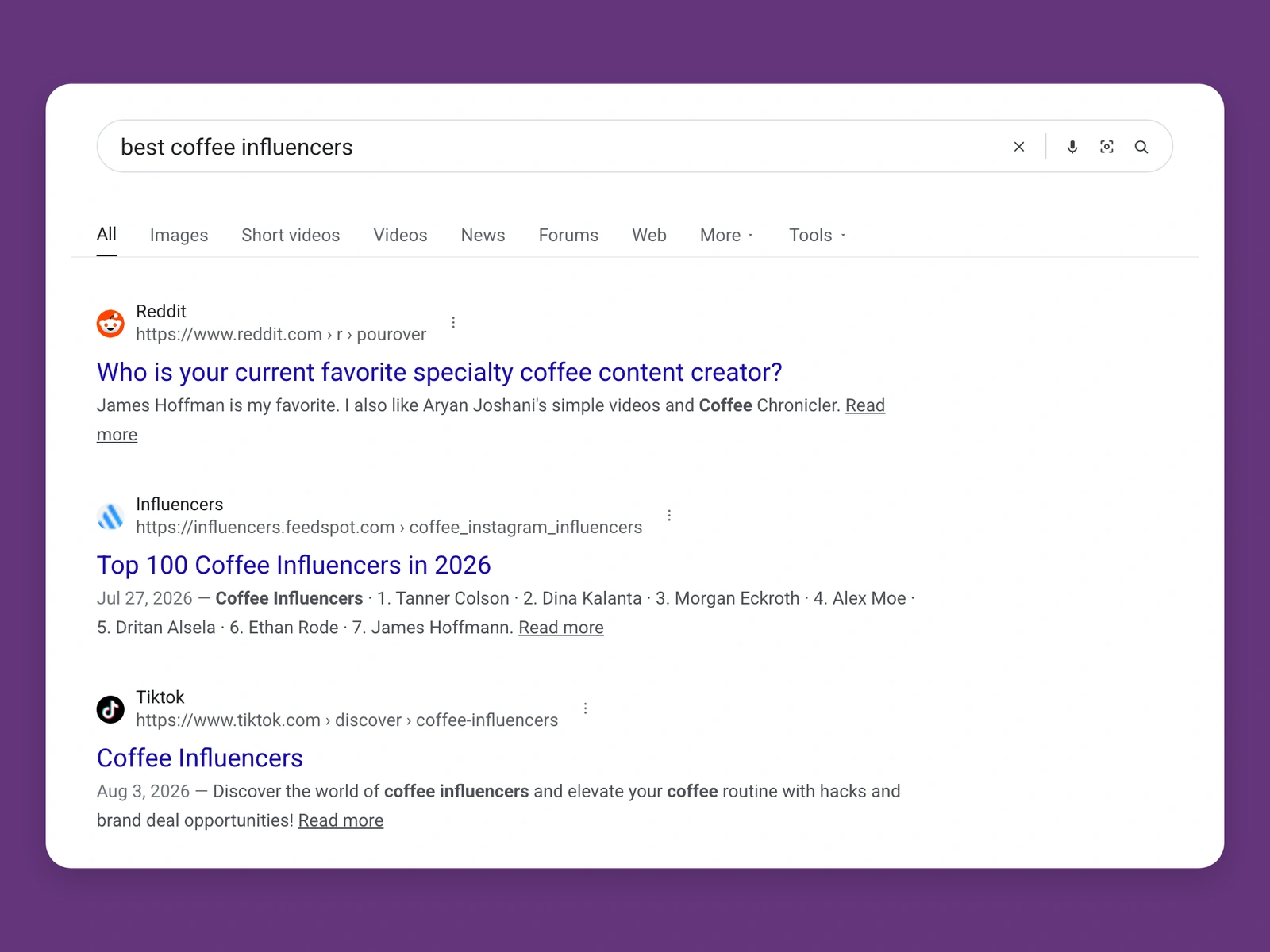Click the TikTok favicon icon
1270x952 pixels.
click(x=110, y=709)
